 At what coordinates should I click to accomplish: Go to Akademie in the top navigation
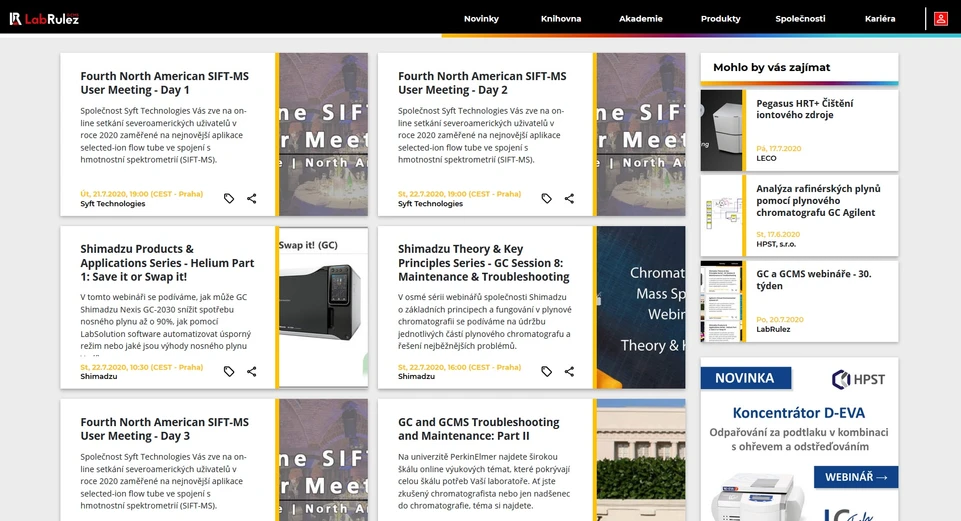pos(641,18)
